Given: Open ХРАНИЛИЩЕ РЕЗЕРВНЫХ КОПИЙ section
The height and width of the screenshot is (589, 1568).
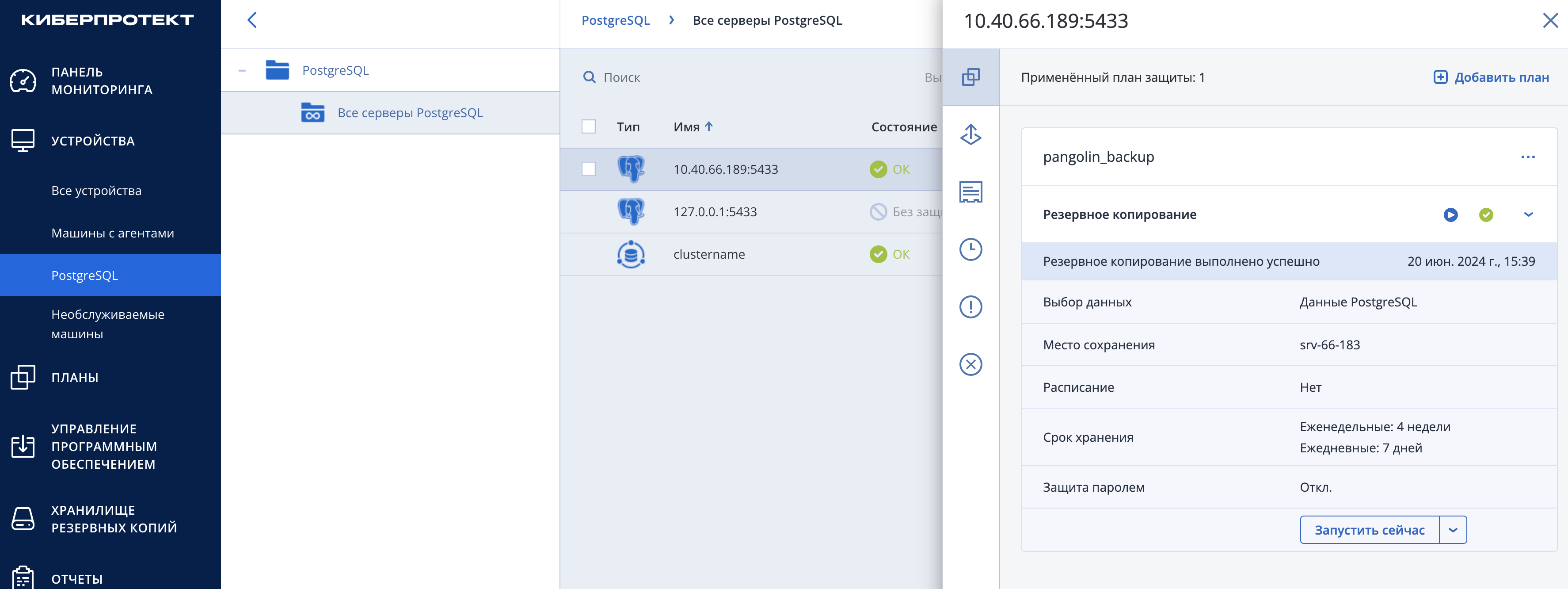Looking at the screenshot, I should click(114, 519).
